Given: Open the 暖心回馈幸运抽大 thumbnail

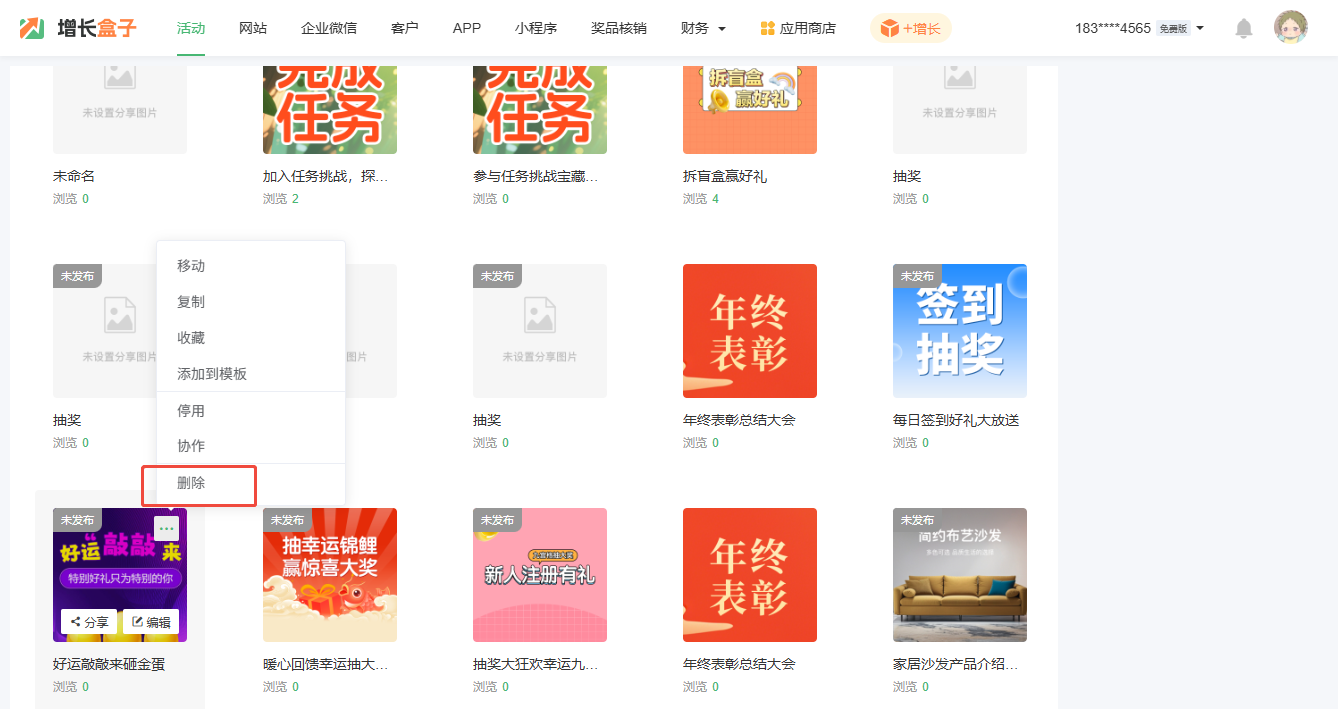Looking at the screenshot, I should tap(330, 575).
